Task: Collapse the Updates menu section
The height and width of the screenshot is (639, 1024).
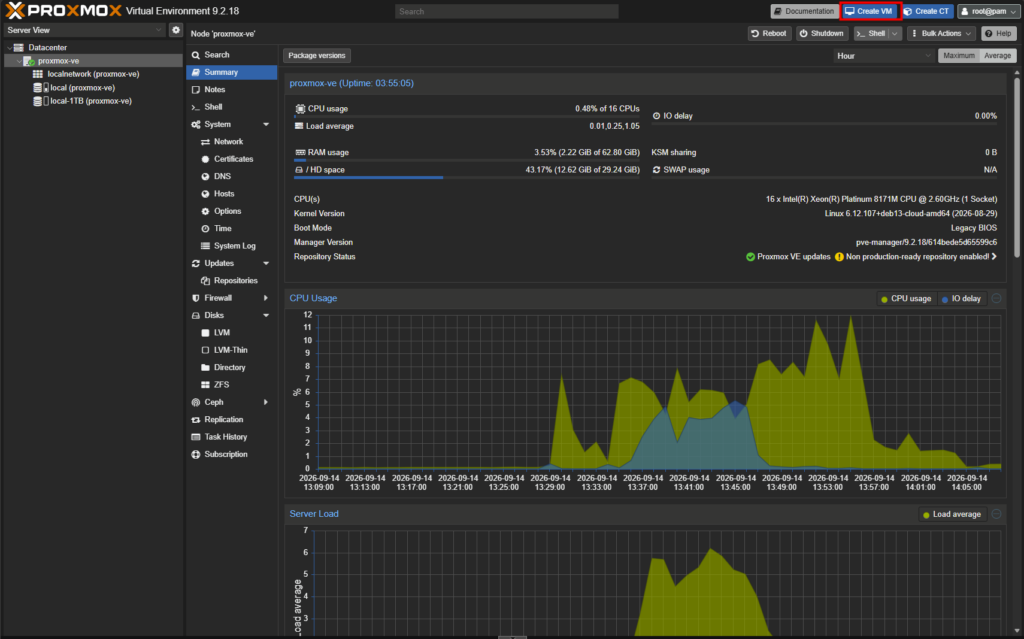Action: point(266,264)
